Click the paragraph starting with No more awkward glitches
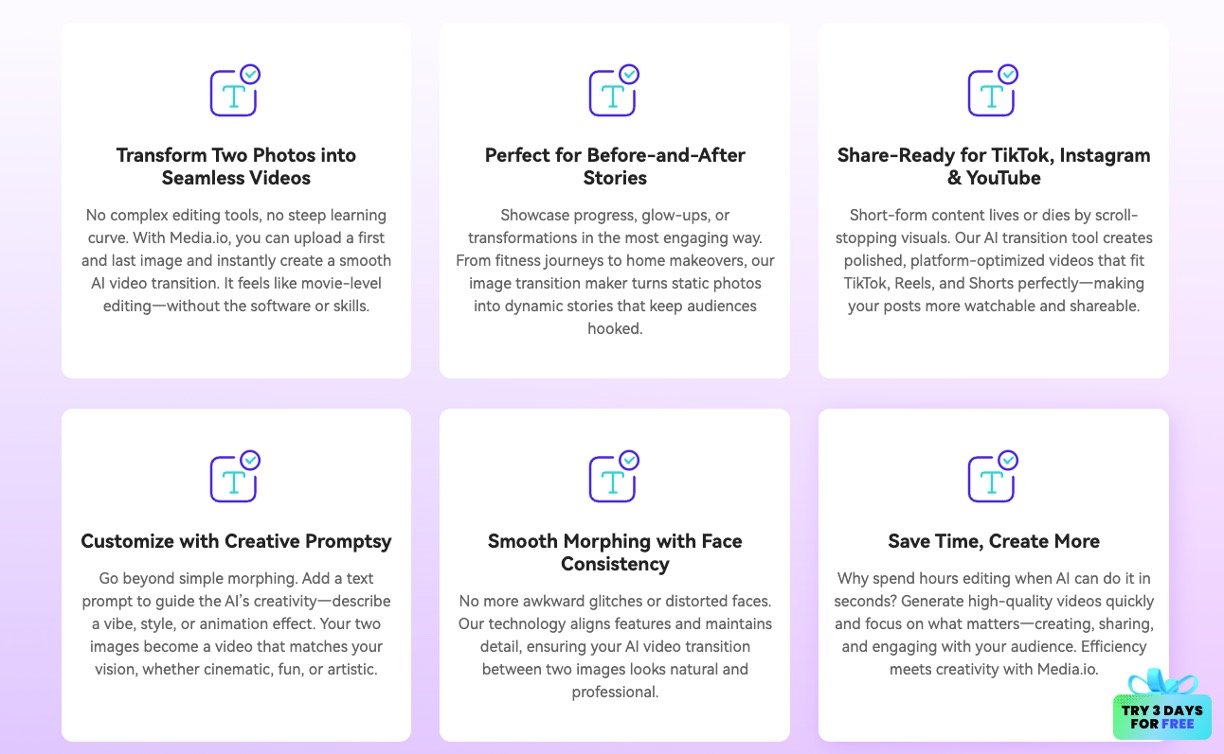The image size is (1224, 754). pyautogui.click(x=615, y=646)
